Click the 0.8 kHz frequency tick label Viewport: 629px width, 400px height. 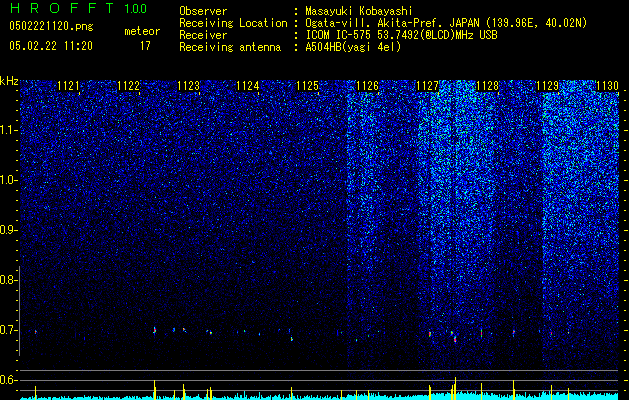(8, 280)
